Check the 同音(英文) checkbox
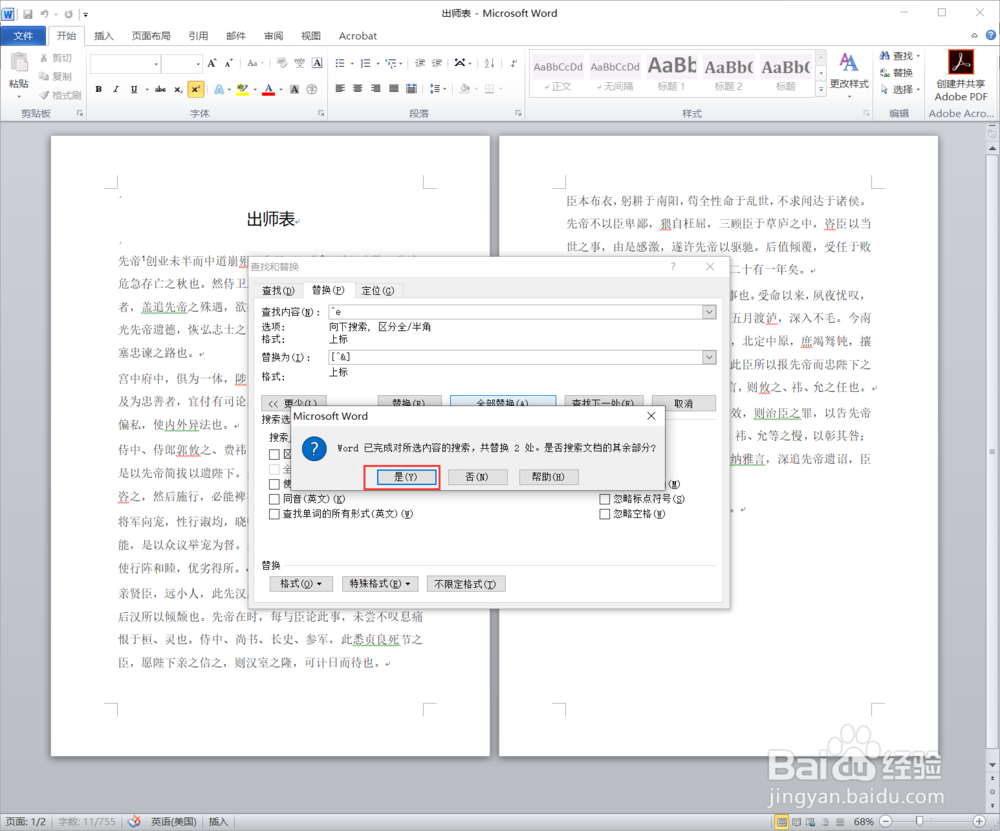Viewport: 1000px width, 831px height. click(x=274, y=497)
